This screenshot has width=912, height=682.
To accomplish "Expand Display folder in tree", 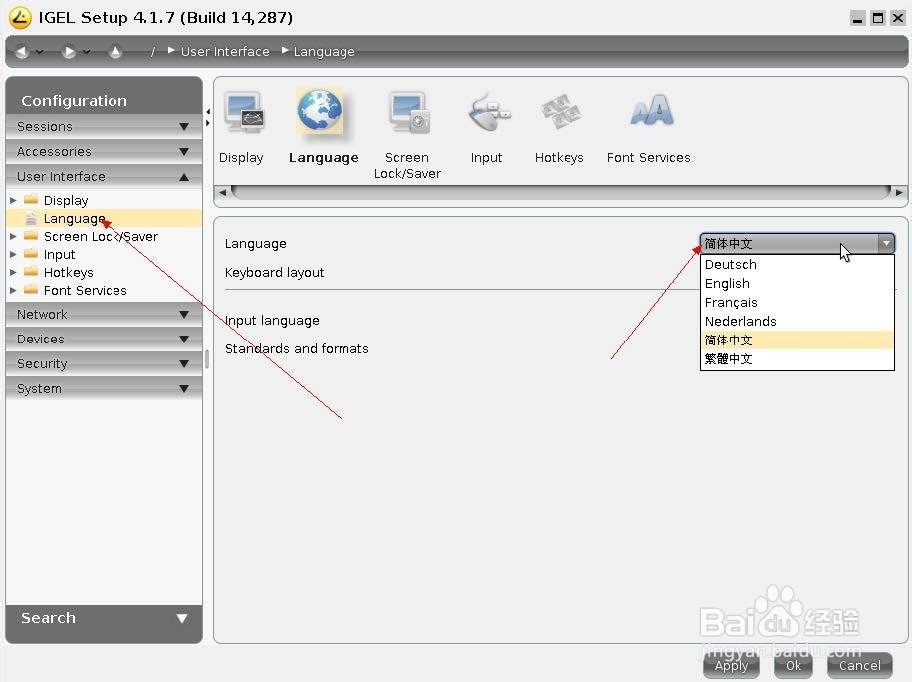I will pos(13,200).
